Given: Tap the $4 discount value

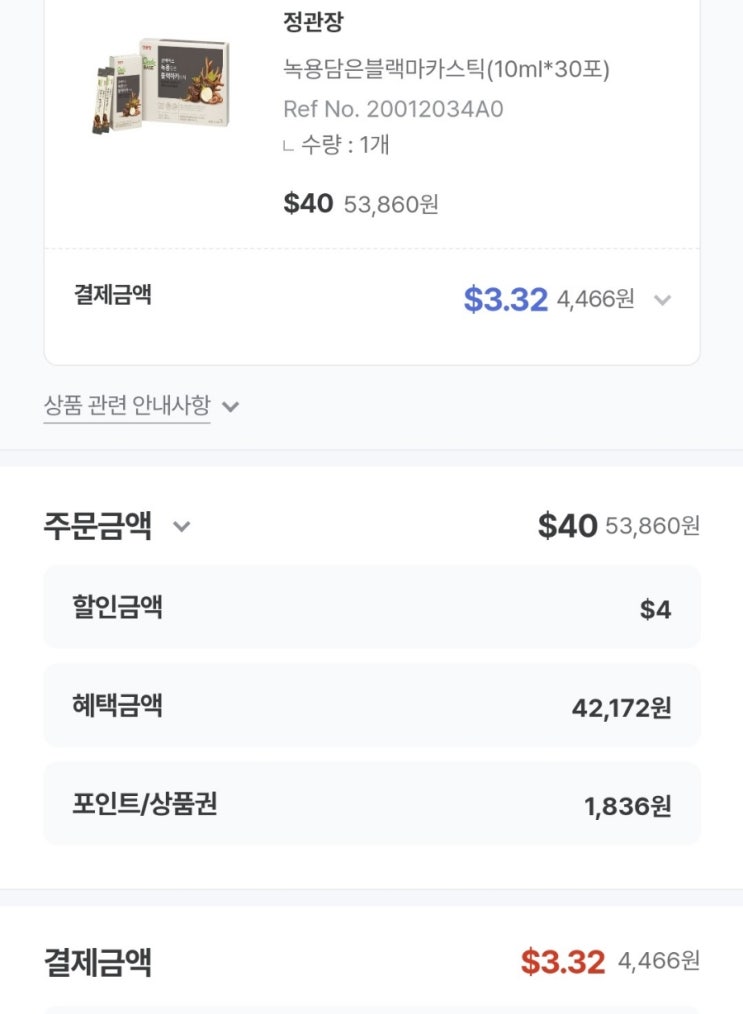Looking at the screenshot, I should point(655,609).
